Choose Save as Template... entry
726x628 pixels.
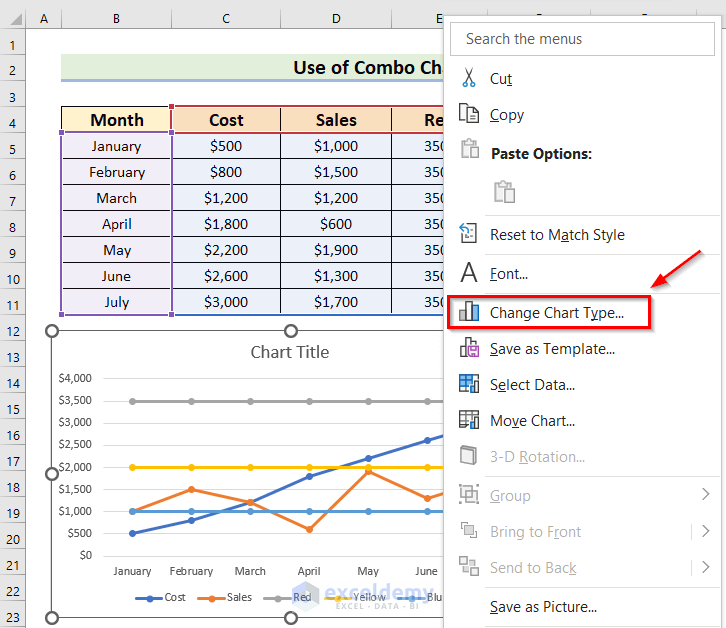[552, 349]
